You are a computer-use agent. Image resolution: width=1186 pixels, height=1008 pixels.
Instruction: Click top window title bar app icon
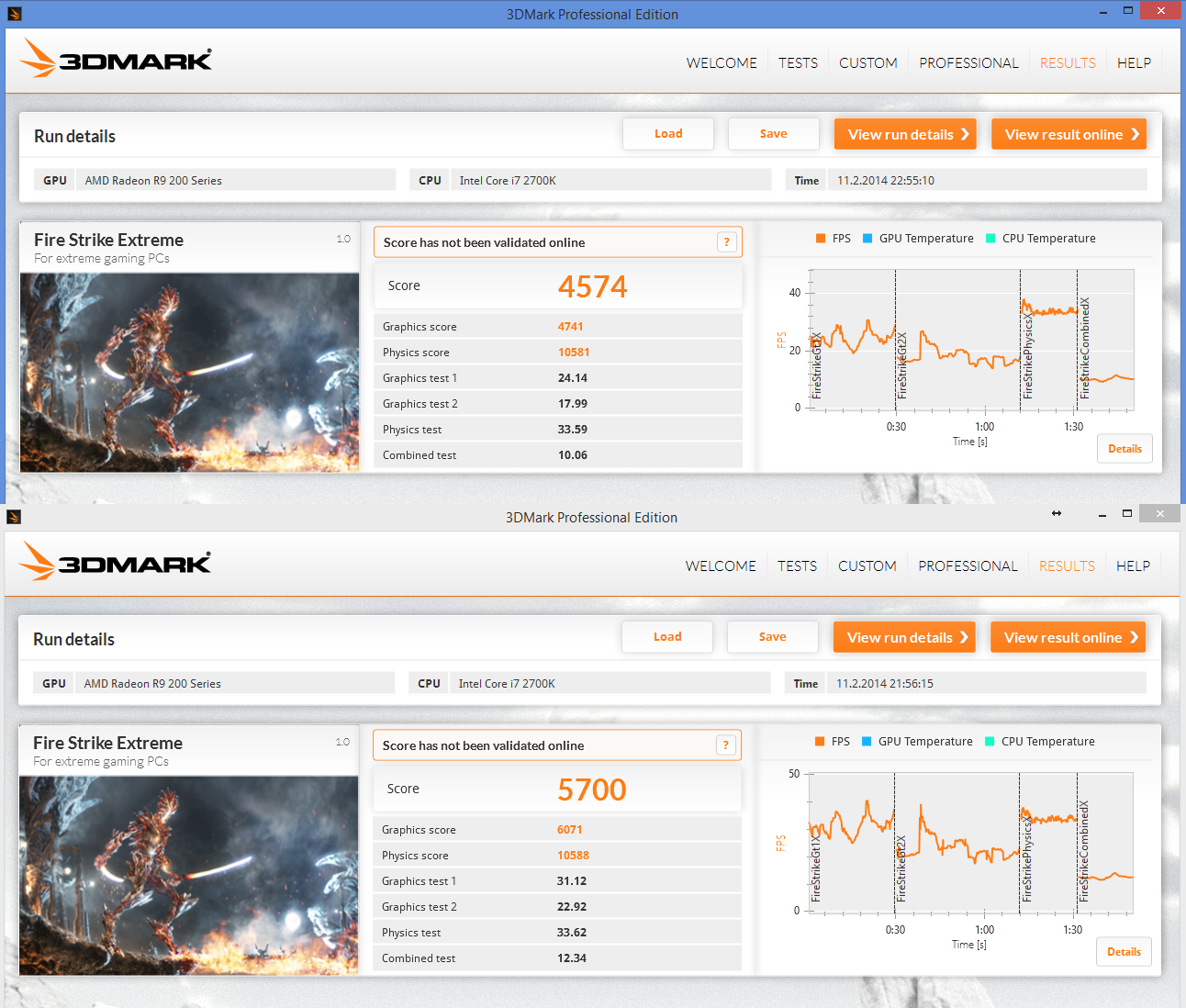(x=14, y=14)
